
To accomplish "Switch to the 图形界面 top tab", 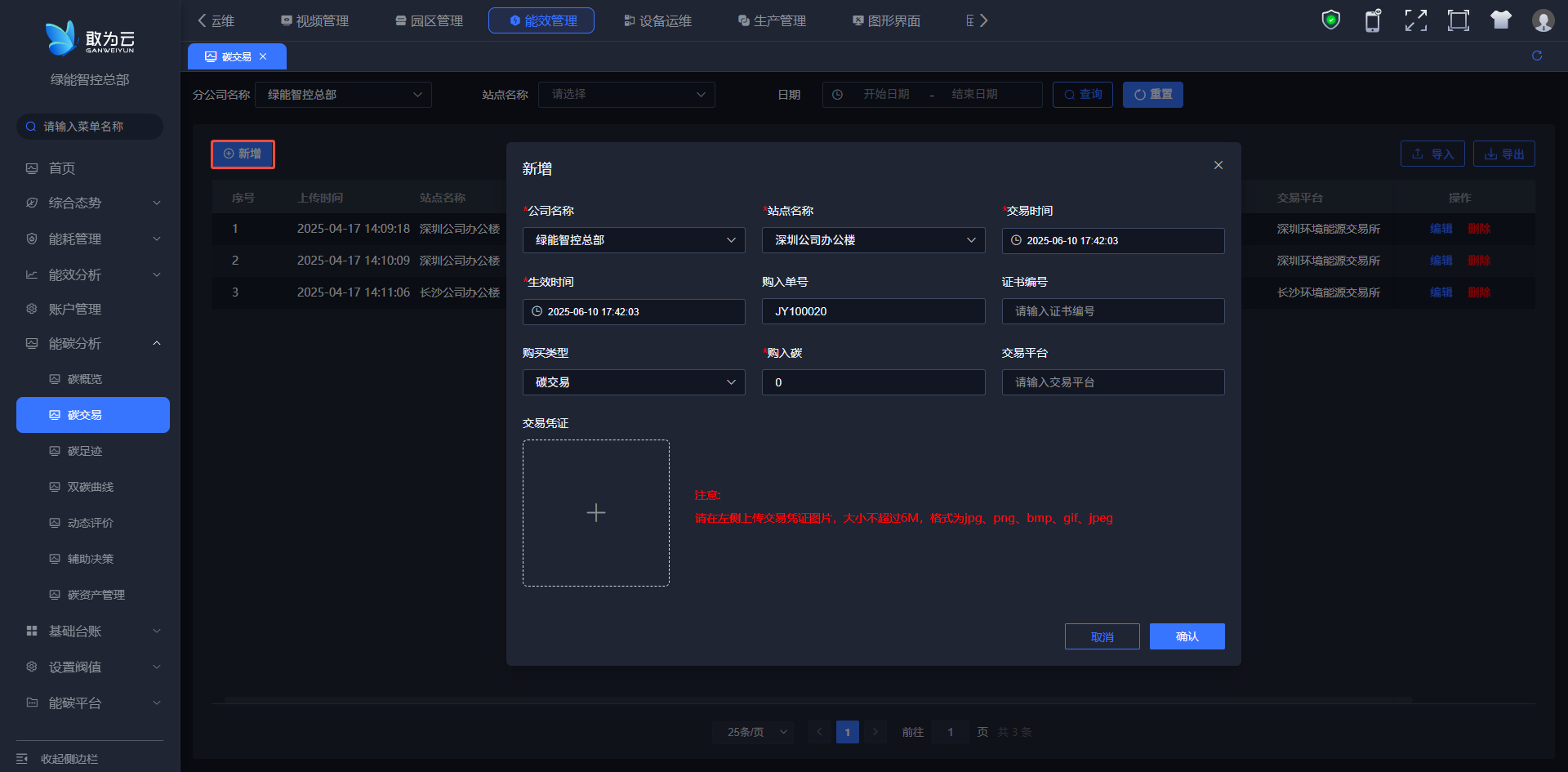I will coord(886,20).
